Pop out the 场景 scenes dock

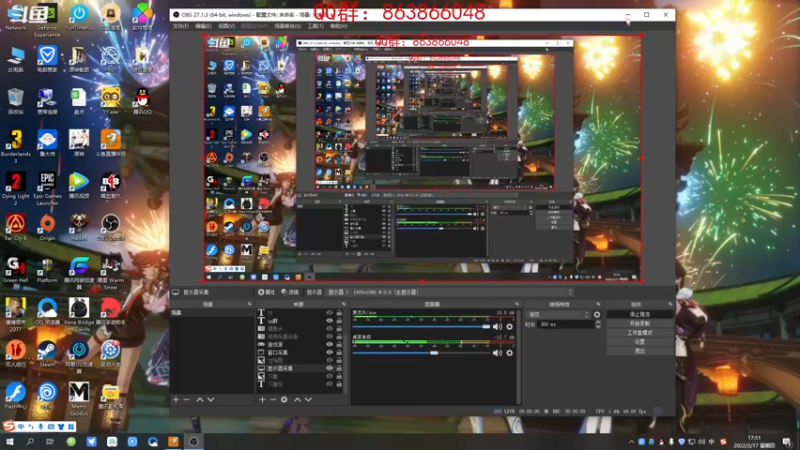[x=249, y=304]
